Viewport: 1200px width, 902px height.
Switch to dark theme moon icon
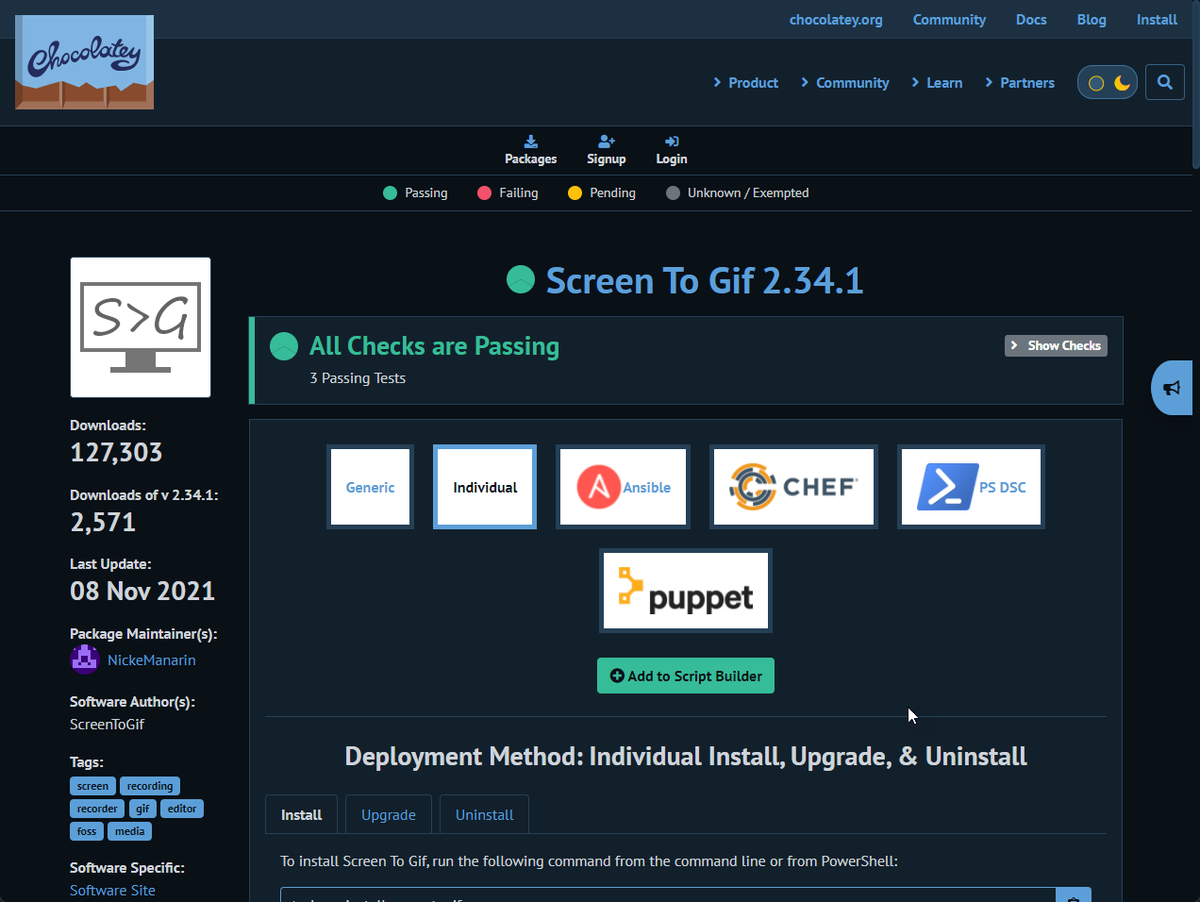(x=1122, y=83)
